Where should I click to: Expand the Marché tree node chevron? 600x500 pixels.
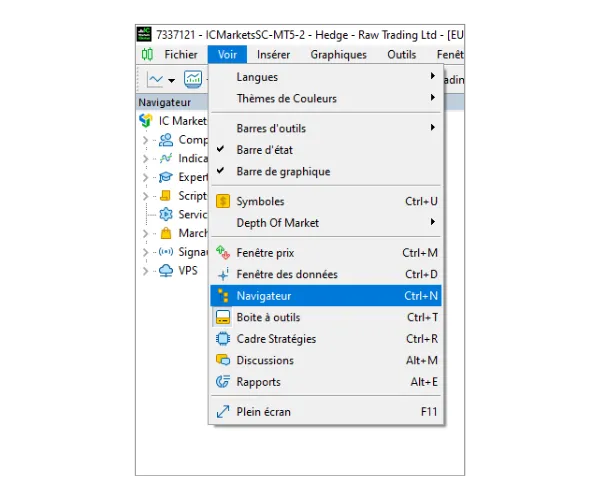coord(145,233)
